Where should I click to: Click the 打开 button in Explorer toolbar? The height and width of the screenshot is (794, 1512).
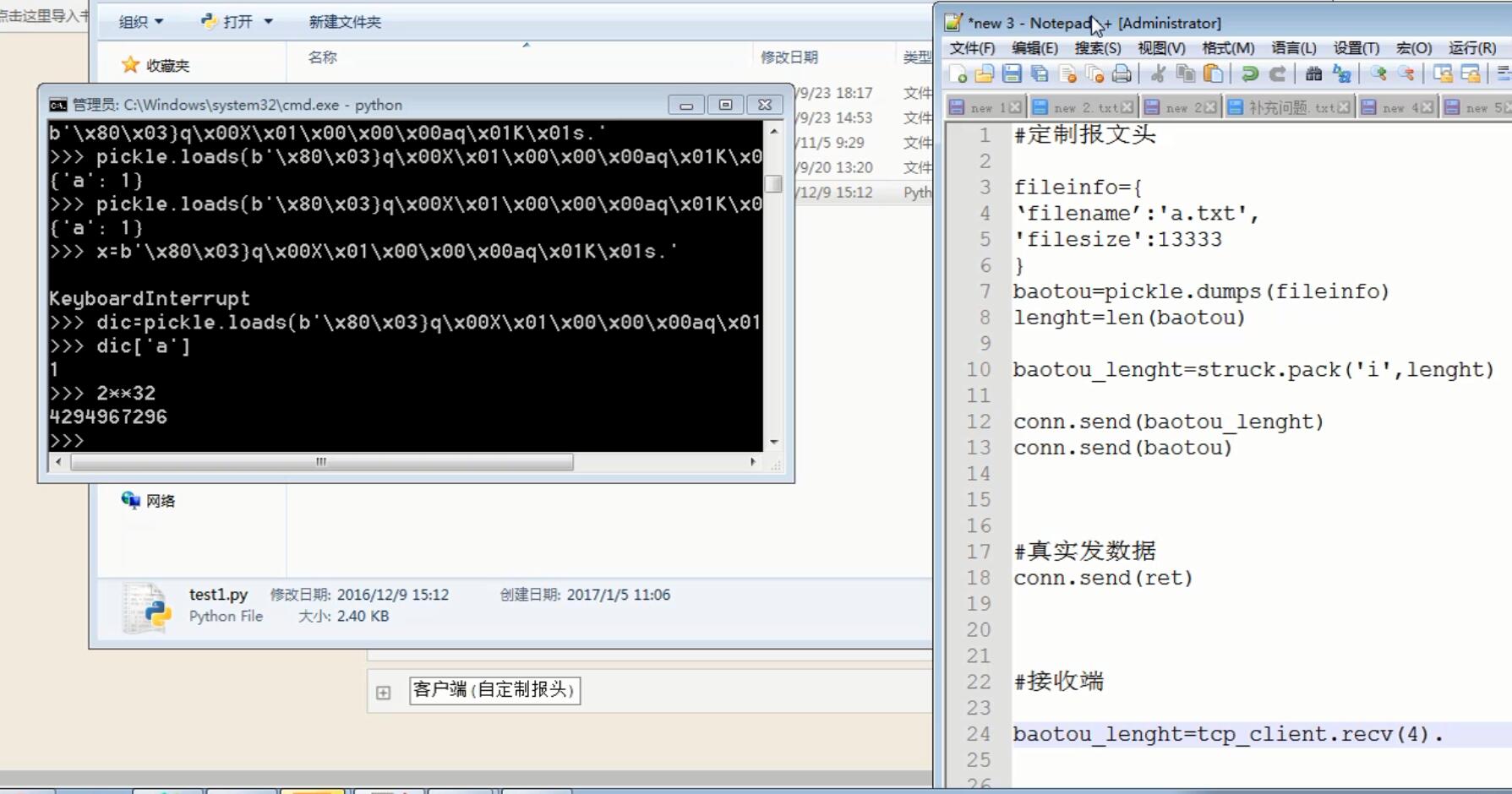[x=228, y=22]
